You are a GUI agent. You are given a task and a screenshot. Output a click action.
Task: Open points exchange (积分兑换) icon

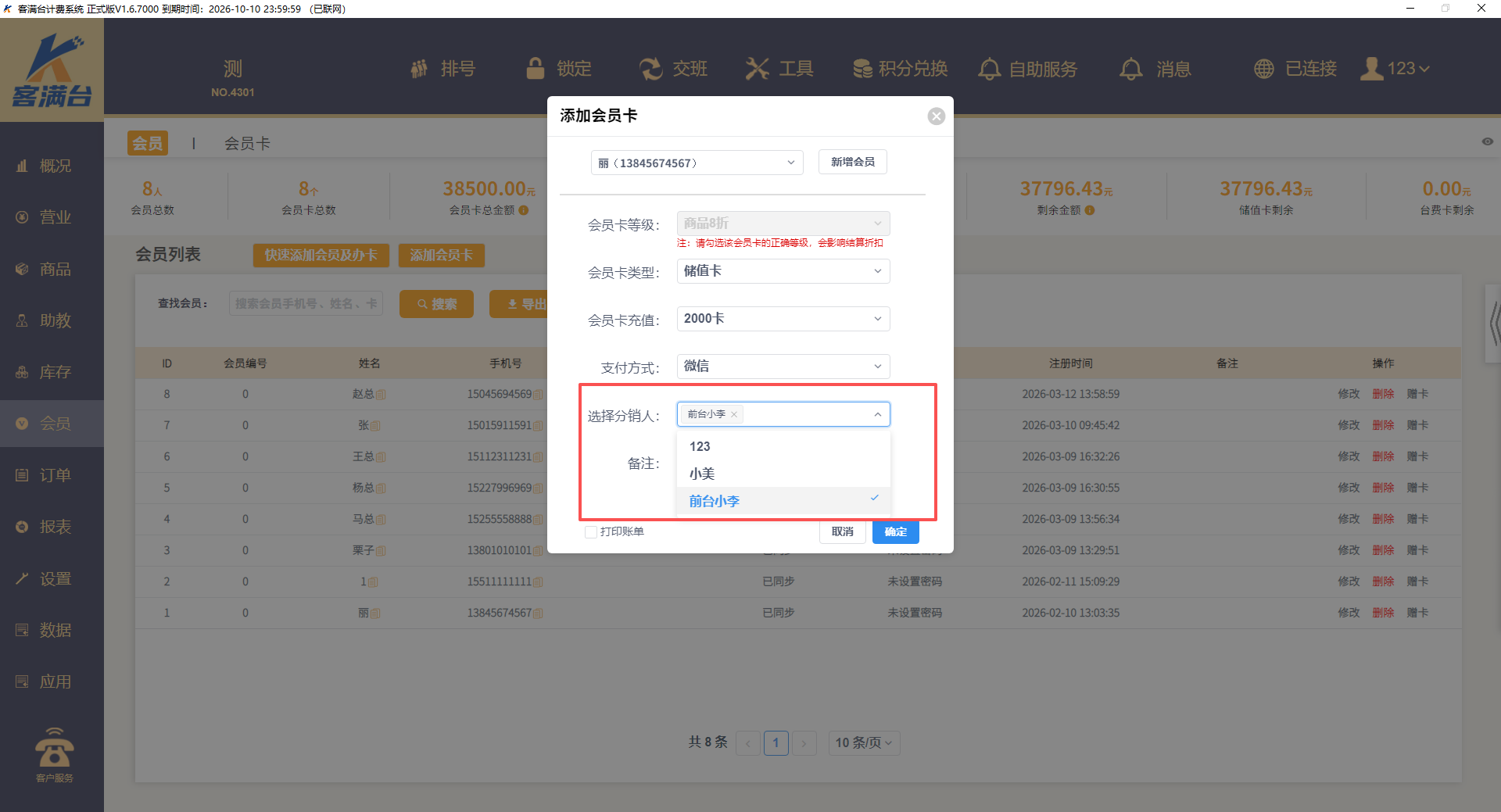862,69
